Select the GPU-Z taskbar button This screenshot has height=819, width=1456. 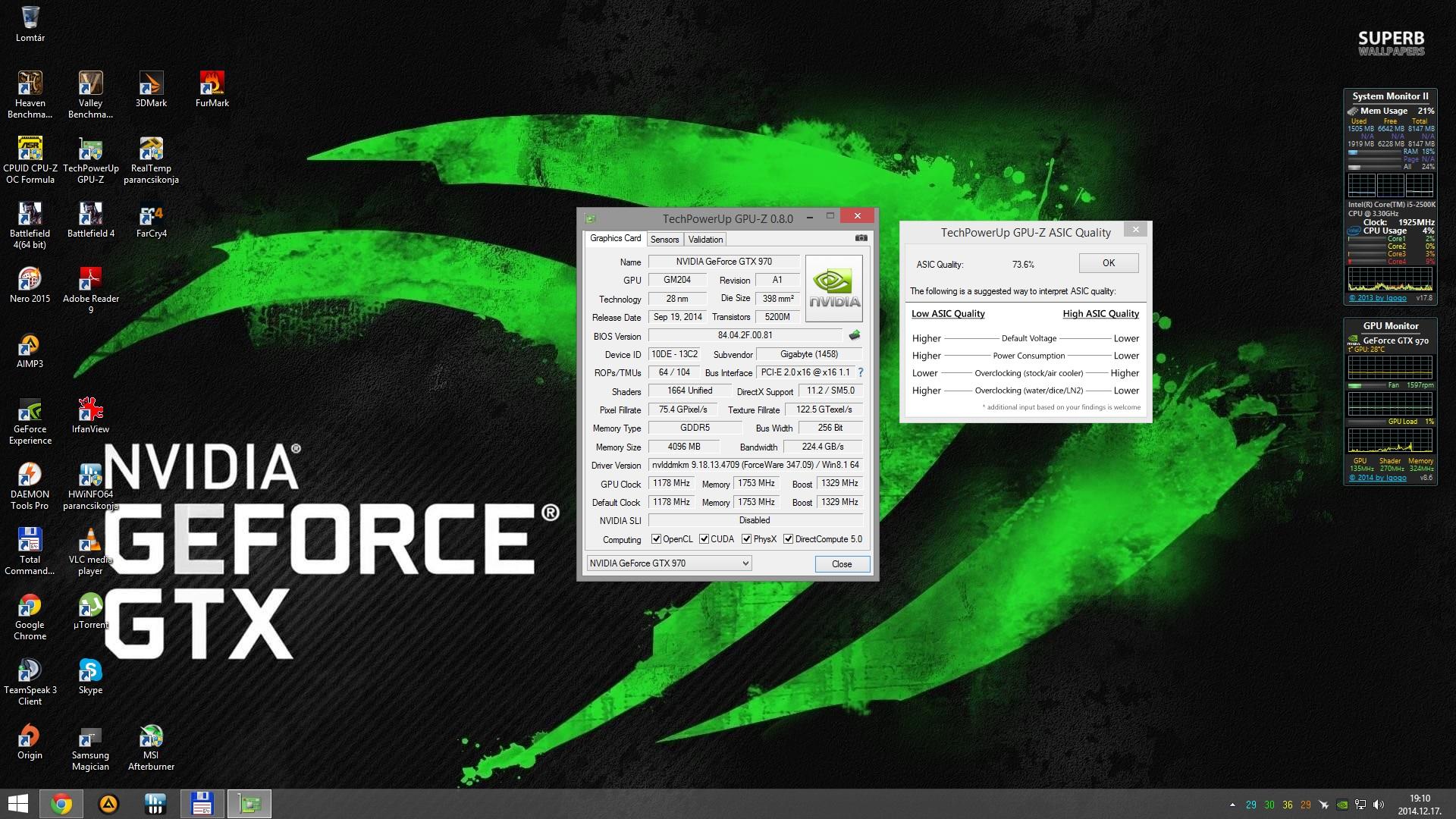[249, 804]
